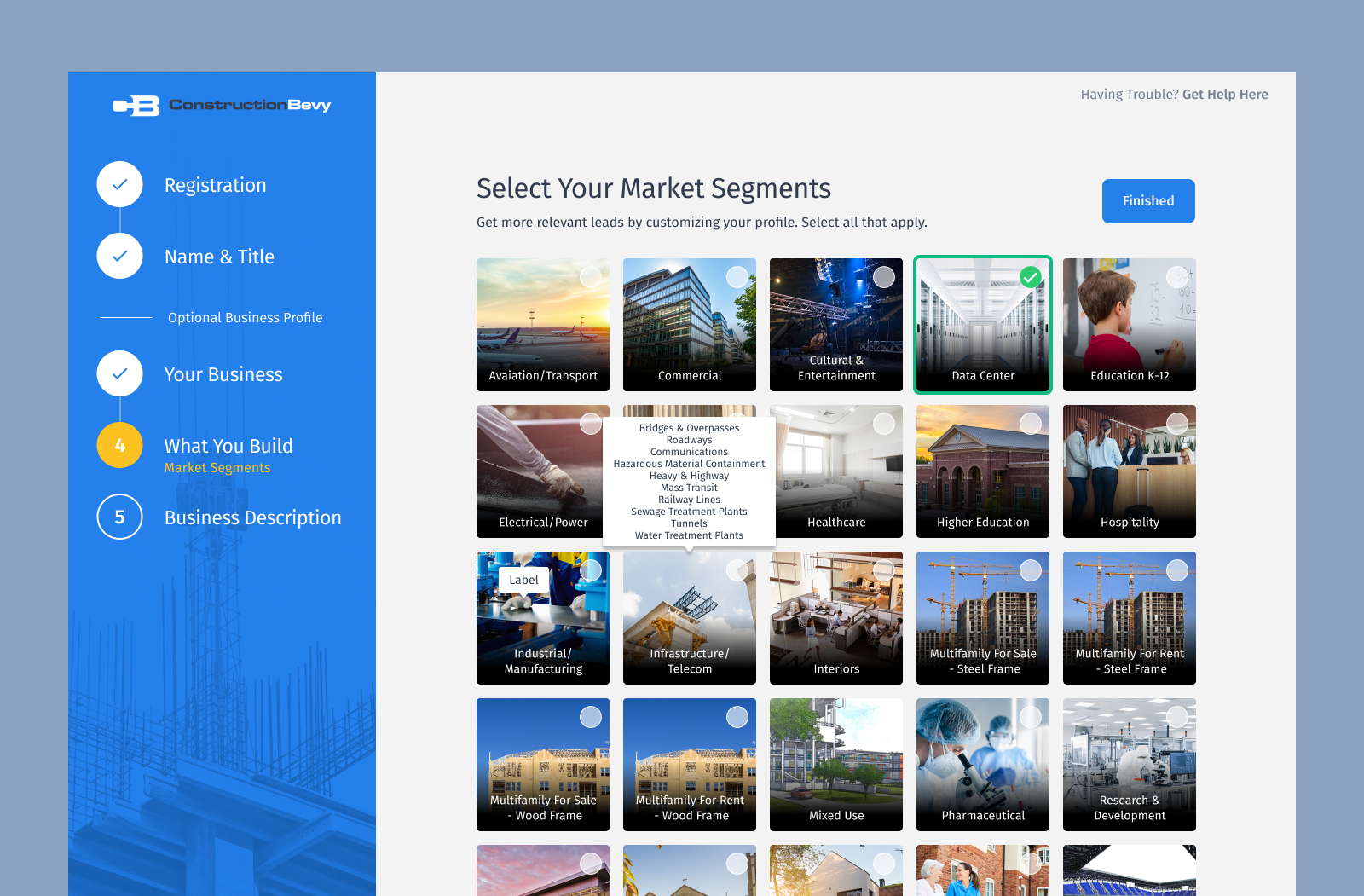This screenshot has height=896, width=1364.
Task: Toggle Cultural & Entertainment selection circle
Action: [884, 277]
